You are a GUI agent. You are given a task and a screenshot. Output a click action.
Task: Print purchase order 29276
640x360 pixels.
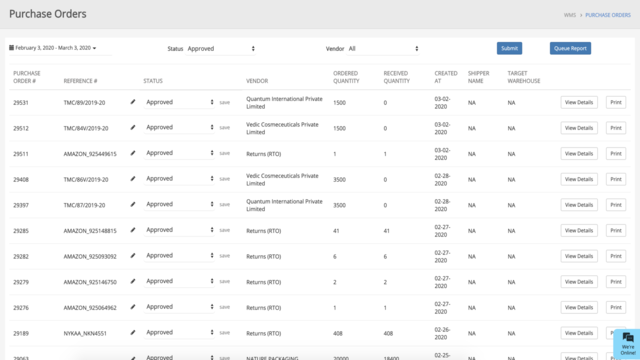click(616, 307)
